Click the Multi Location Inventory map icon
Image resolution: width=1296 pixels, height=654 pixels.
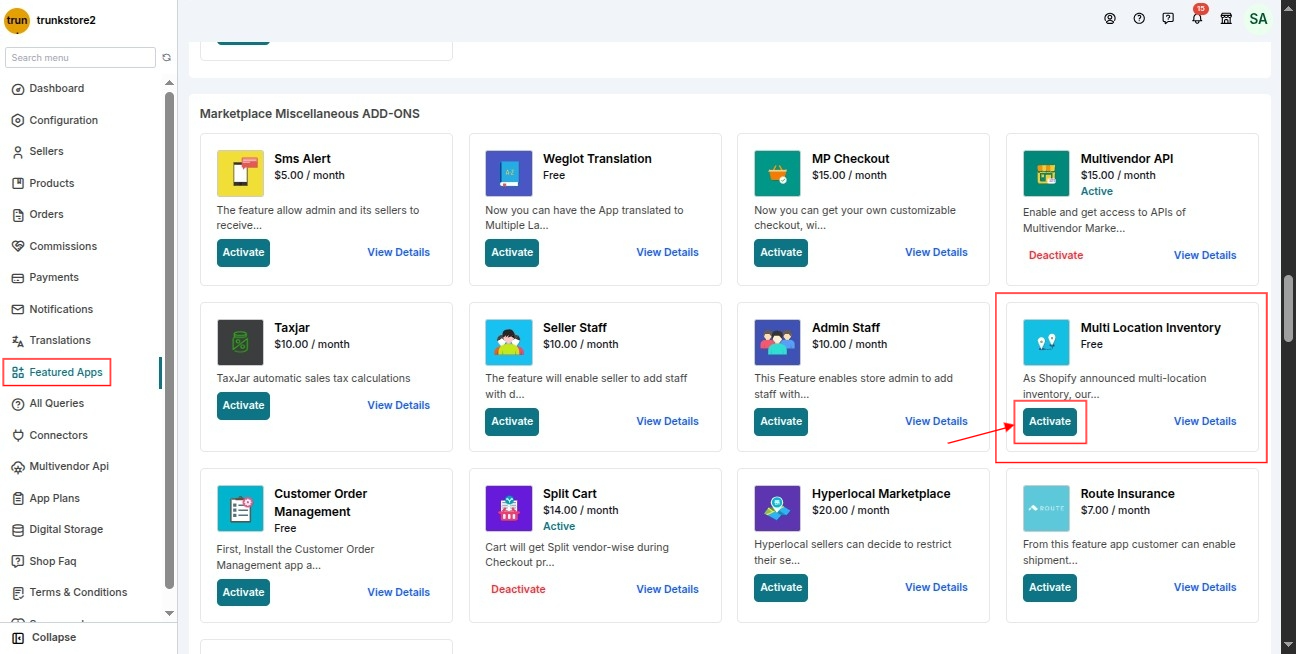(x=1046, y=343)
